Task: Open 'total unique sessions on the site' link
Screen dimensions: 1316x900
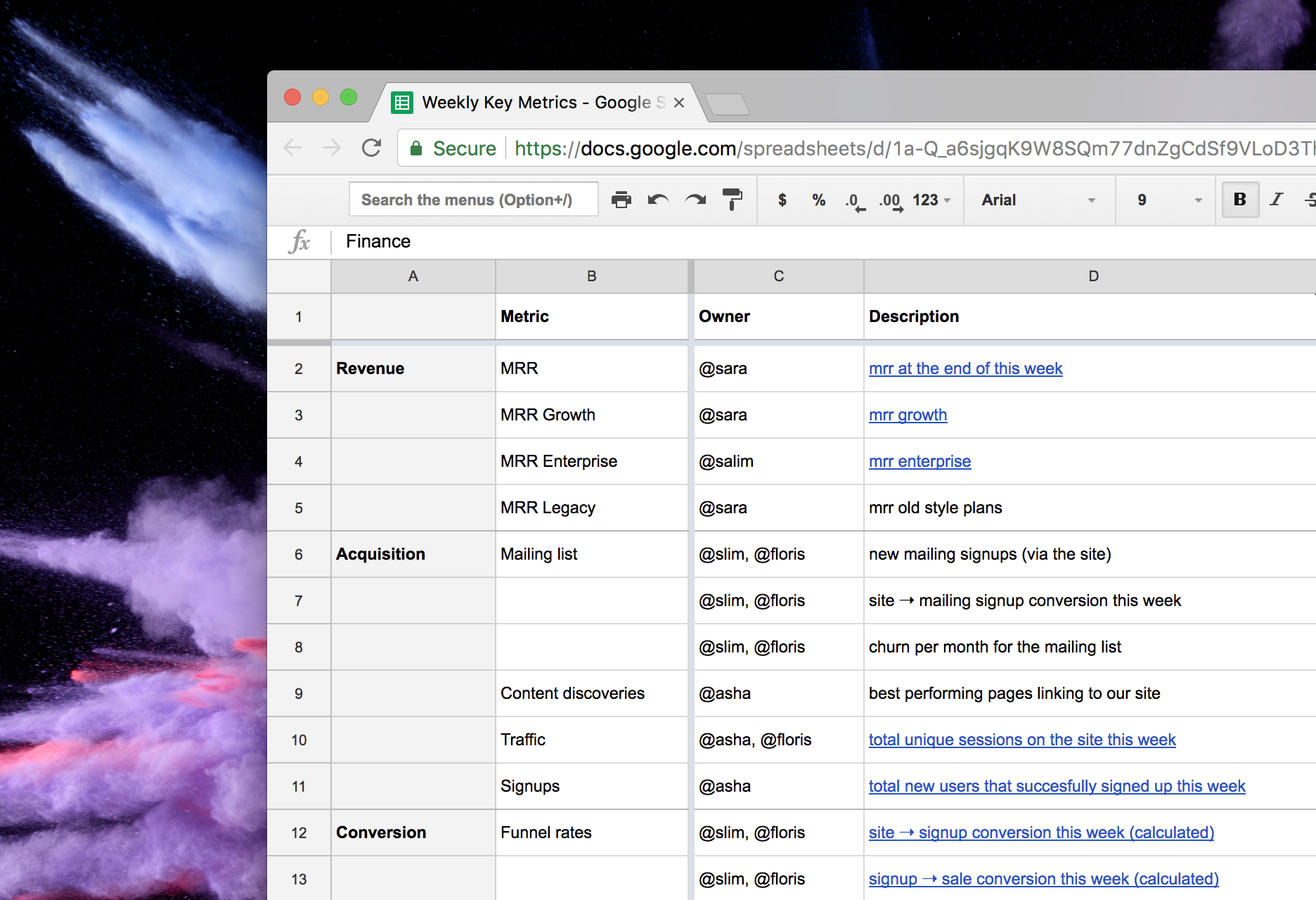Action: 1021,740
